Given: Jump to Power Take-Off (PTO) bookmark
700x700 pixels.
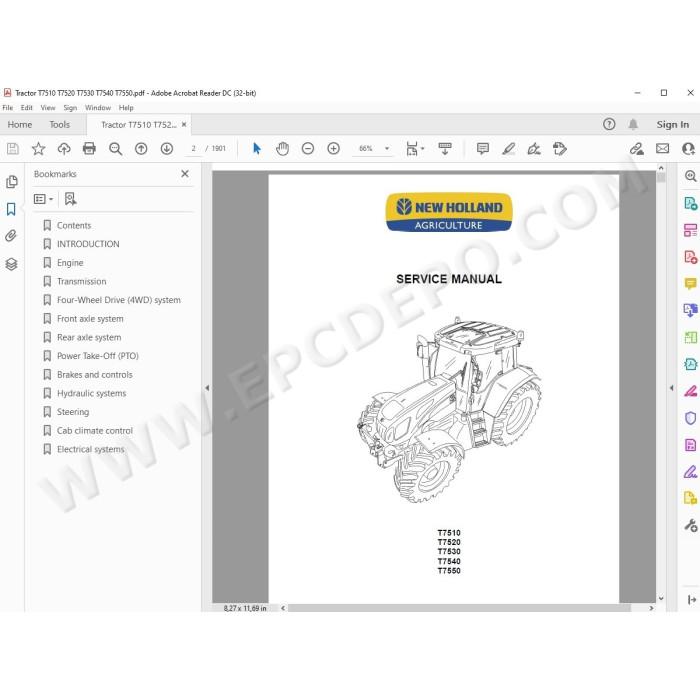Looking at the screenshot, I should pos(98,356).
